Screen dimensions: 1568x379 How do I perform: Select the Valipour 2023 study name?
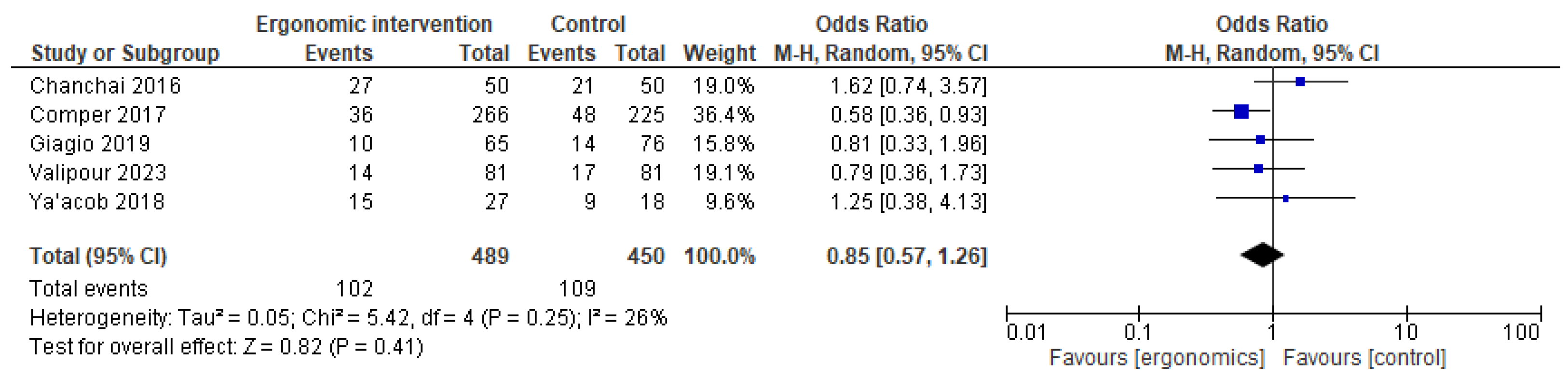pos(98,174)
